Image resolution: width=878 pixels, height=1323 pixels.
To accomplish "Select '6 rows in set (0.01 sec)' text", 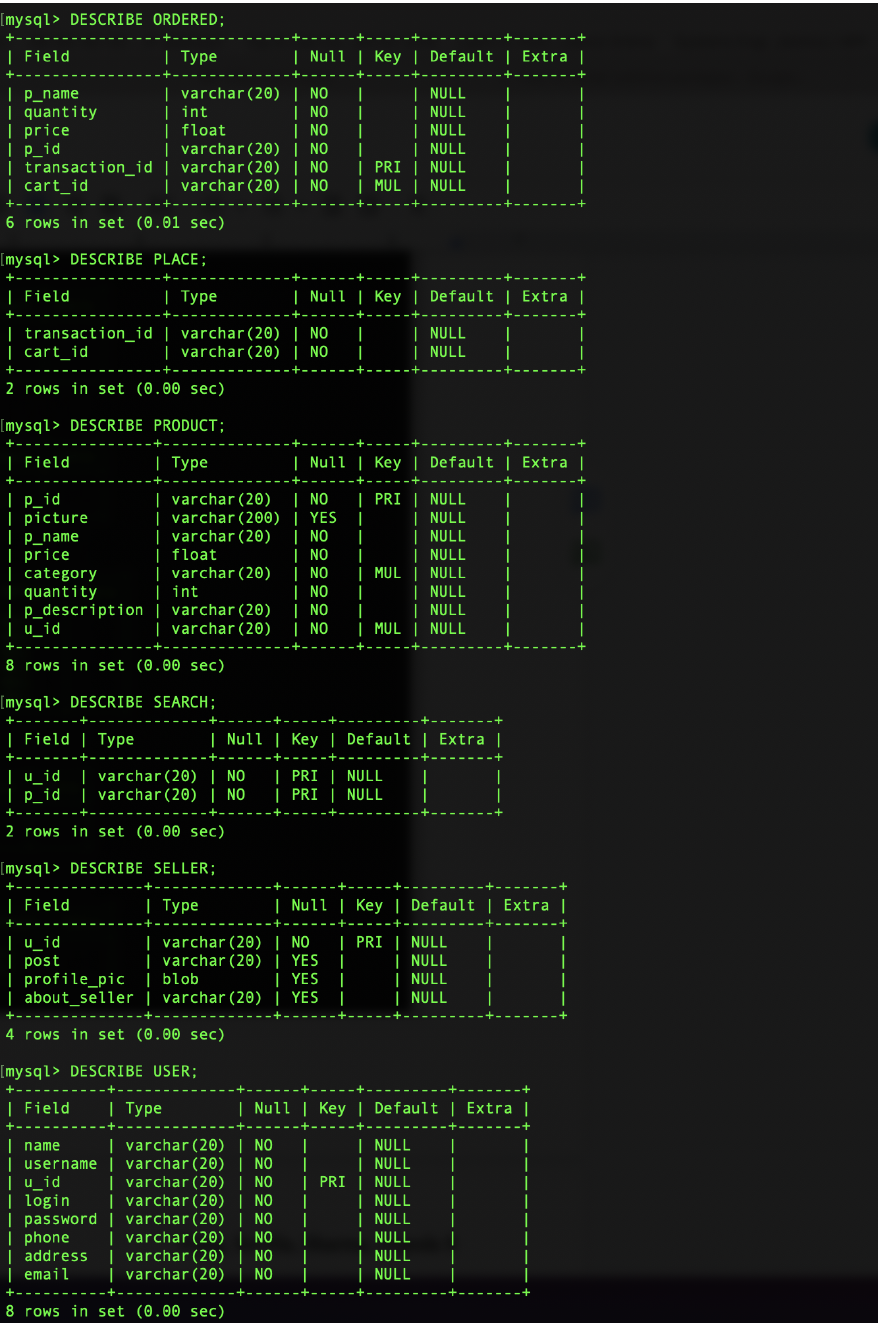I will [x=115, y=222].
